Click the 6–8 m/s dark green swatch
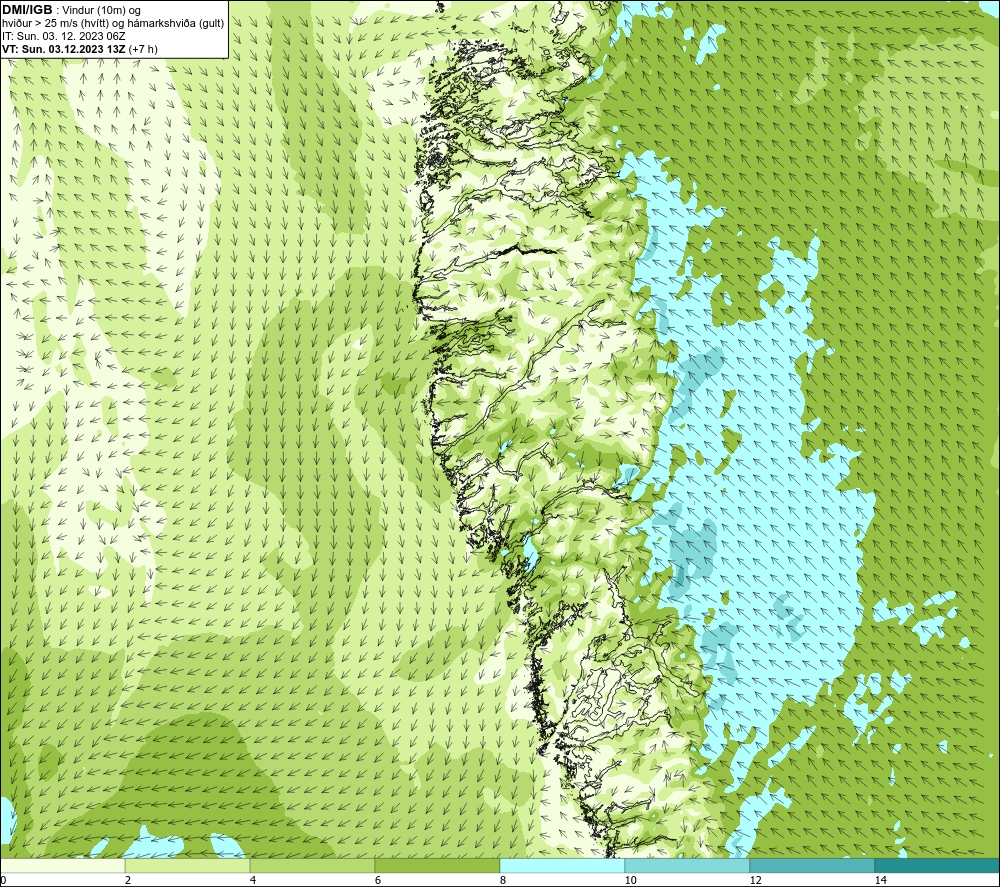Viewport: 1000px width, 887px height. (x=438, y=865)
